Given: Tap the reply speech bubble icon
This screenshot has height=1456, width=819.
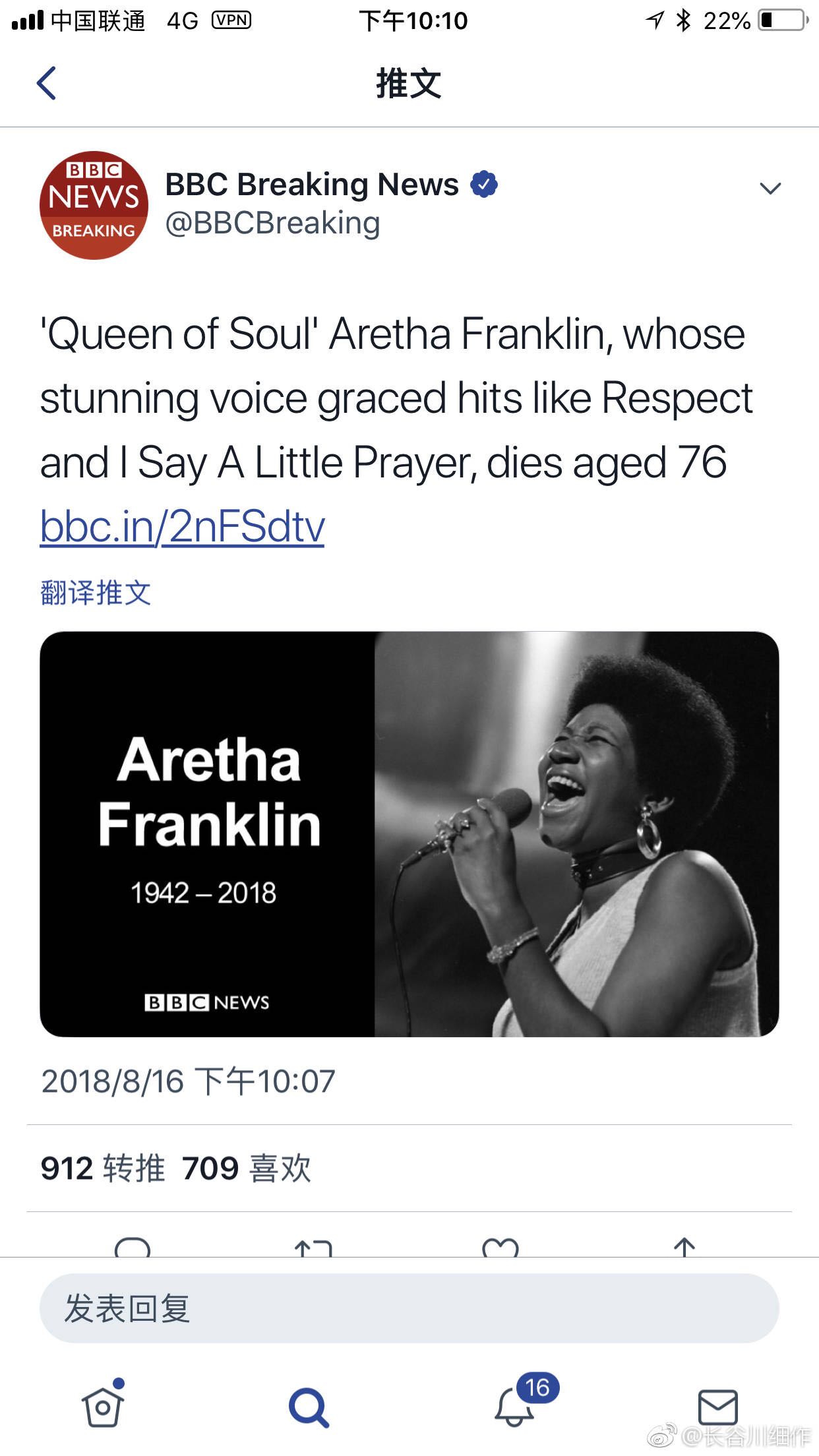Looking at the screenshot, I should (x=133, y=1248).
